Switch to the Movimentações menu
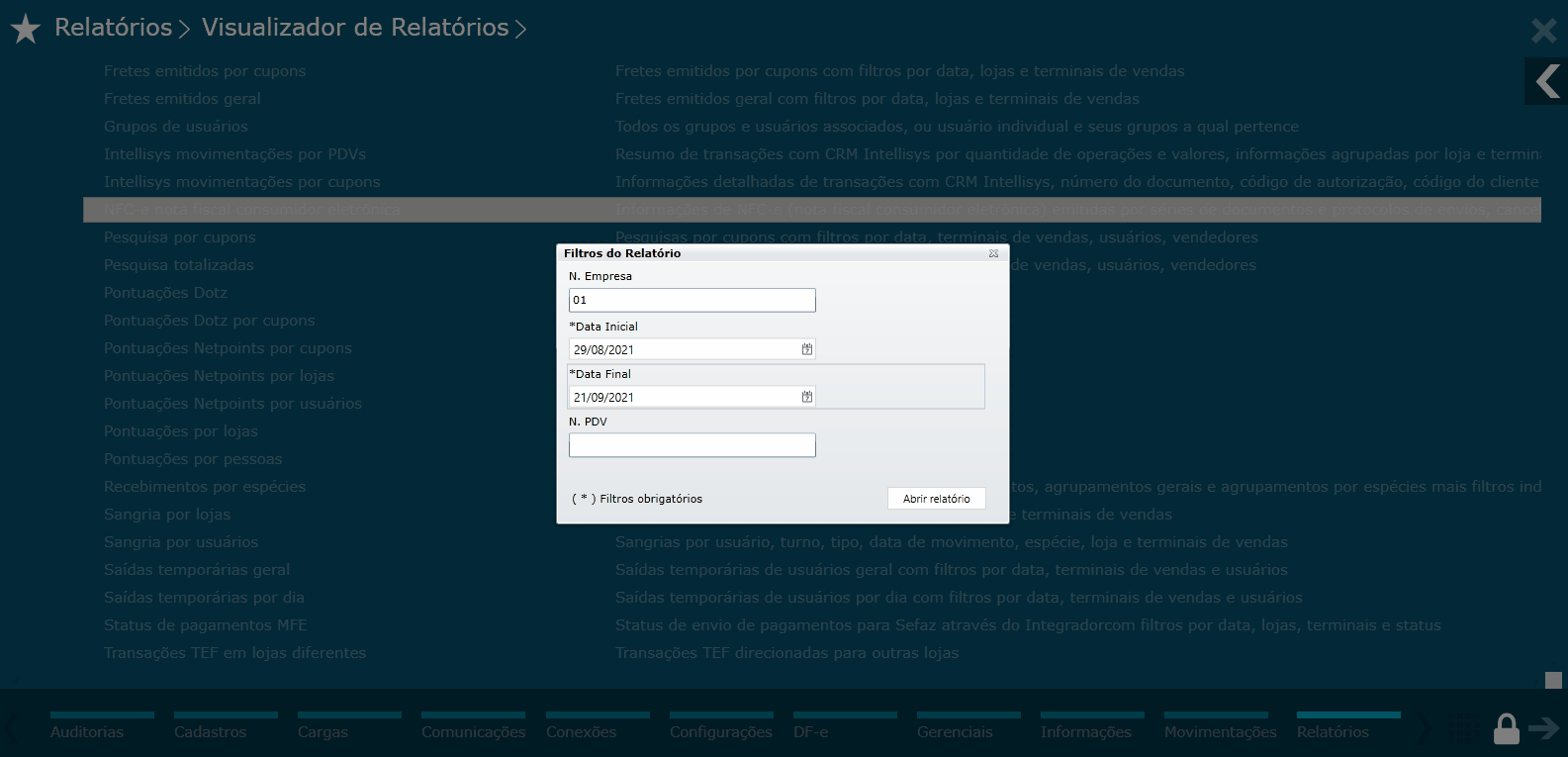This screenshot has height=757, width=1568. [1220, 732]
